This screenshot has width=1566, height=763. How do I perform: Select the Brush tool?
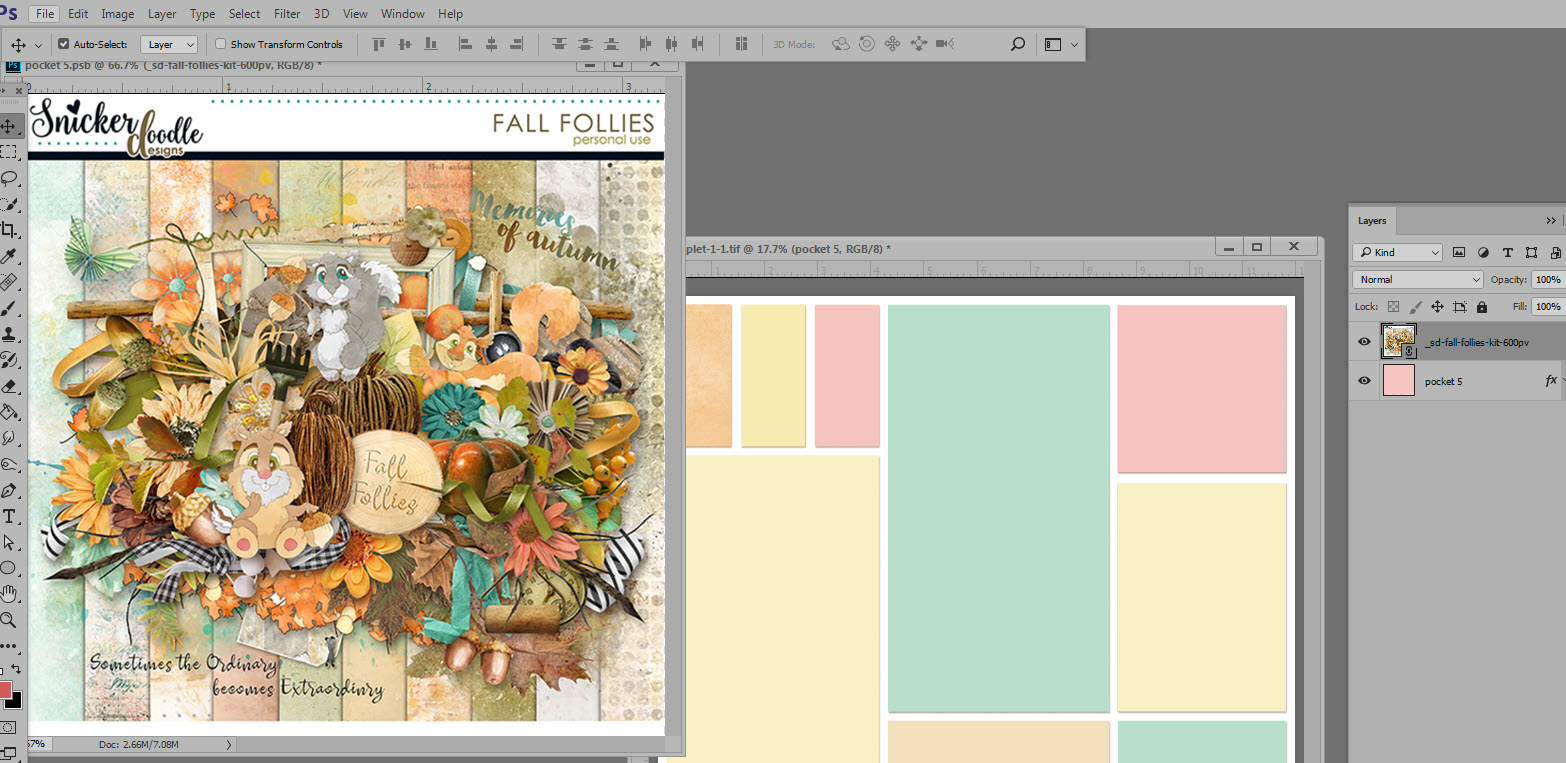[x=9, y=308]
